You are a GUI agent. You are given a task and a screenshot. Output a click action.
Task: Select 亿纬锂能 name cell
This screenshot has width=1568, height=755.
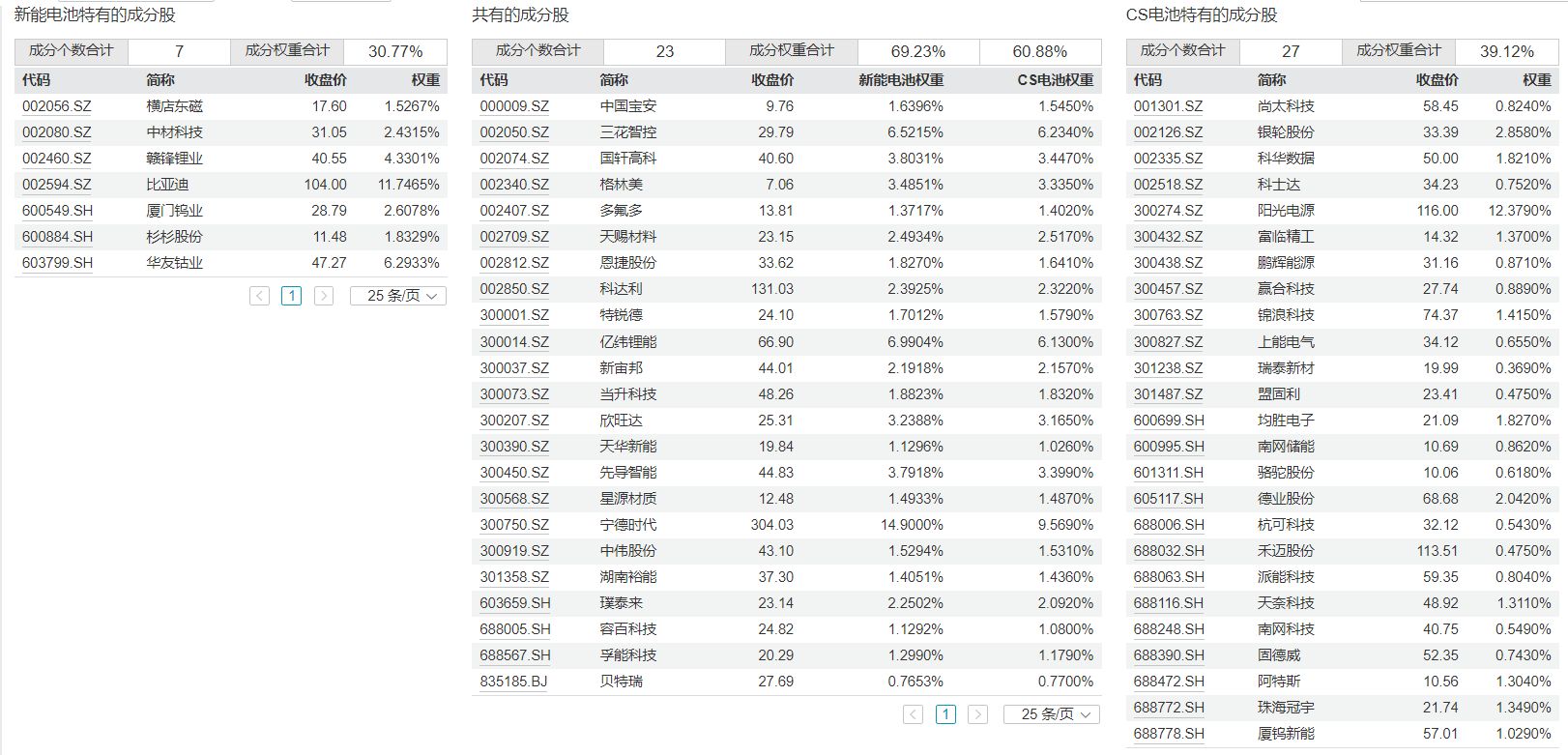point(628,342)
